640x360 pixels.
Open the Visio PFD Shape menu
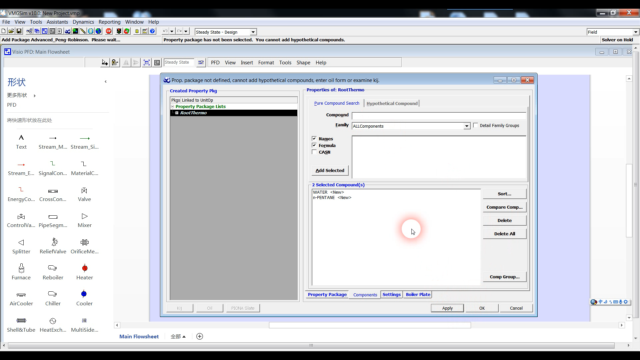coord(303,62)
